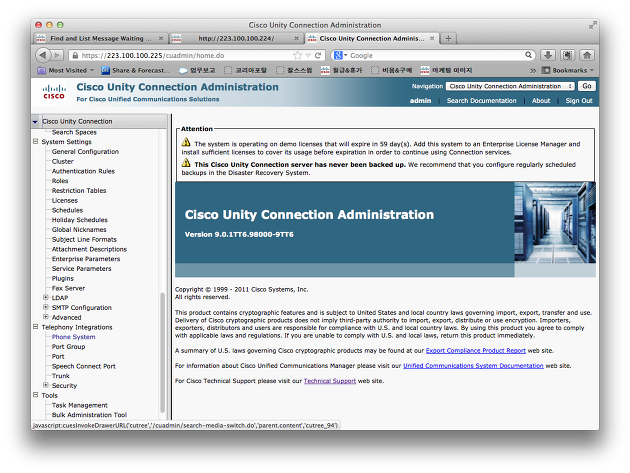Close the Cisco Unity Connection Adminis tab

[432, 38]
